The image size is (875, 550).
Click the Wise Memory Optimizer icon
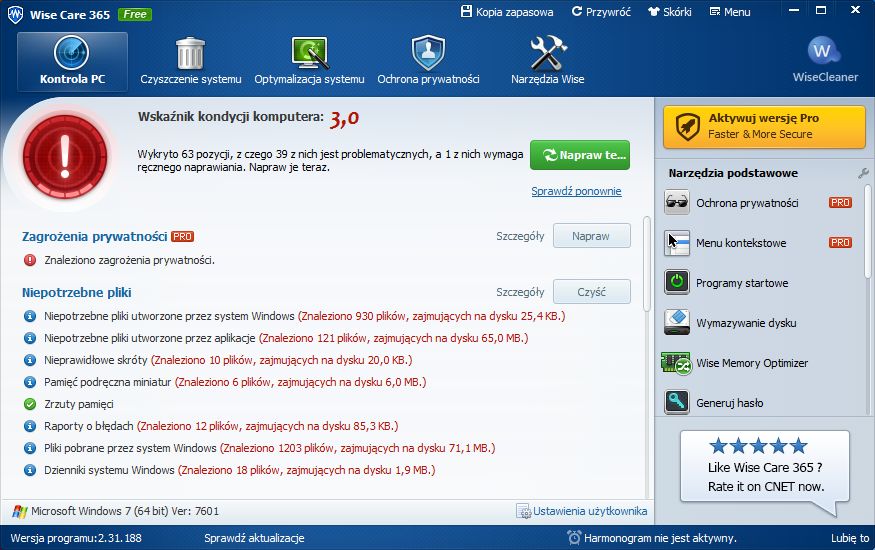click(x=676, y=363)
